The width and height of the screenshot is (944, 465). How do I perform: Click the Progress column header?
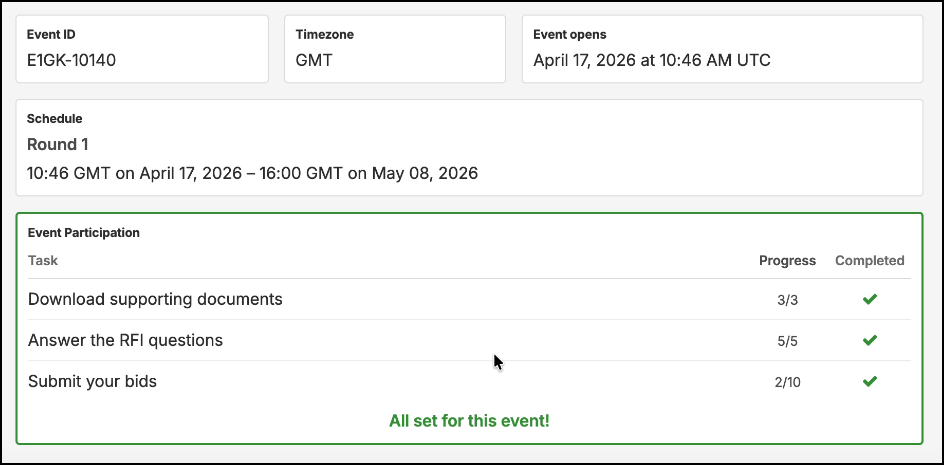click(787, 261)
